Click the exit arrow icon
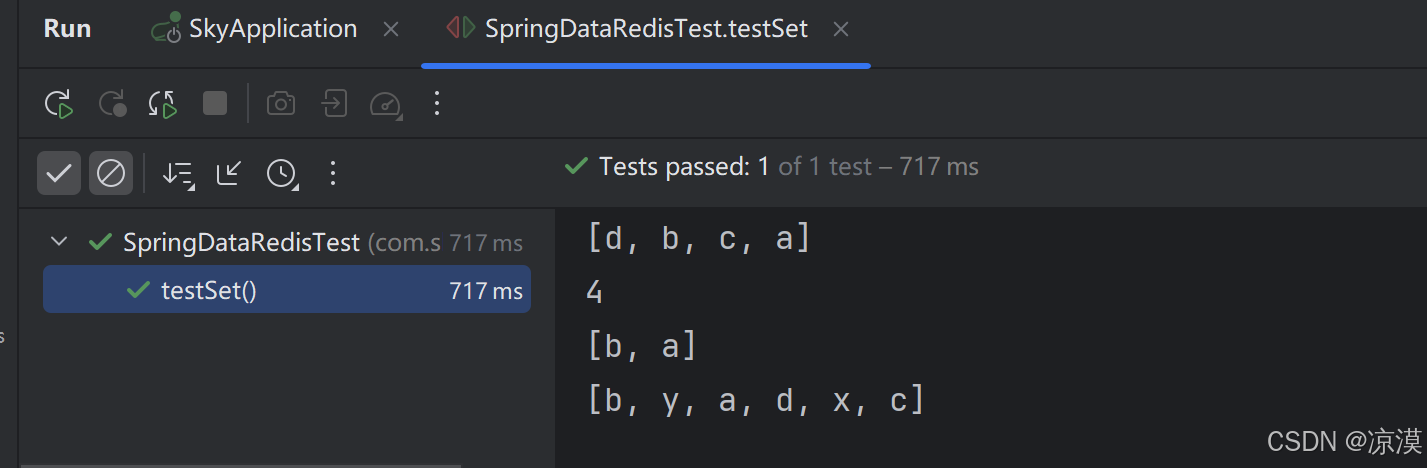Viewport: 1427px width, 468px height. pyautogui.click(x=333, y=103)
